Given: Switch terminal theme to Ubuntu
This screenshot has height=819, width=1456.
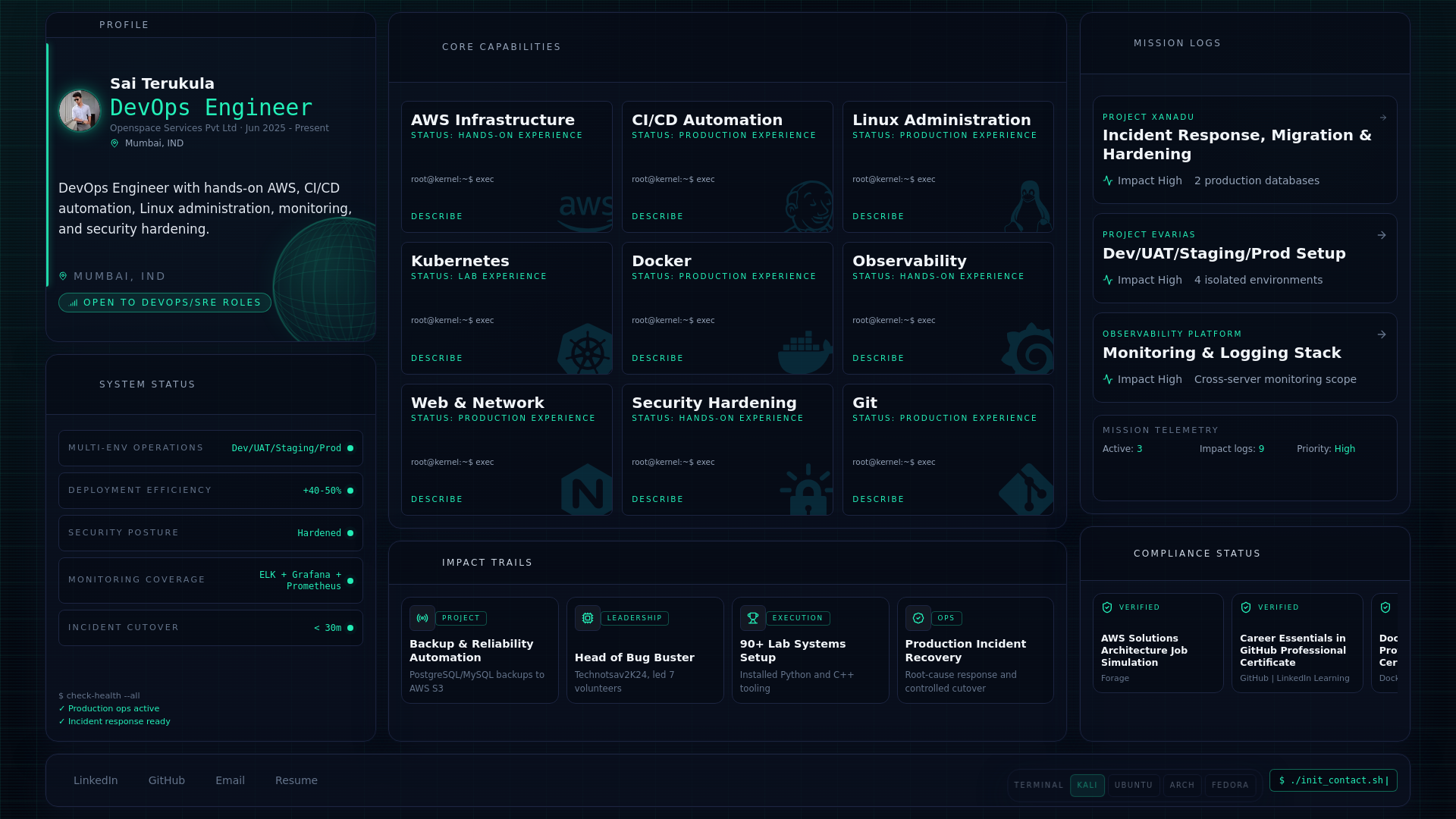Looking at the screenshot, I should coord(1134,786).
